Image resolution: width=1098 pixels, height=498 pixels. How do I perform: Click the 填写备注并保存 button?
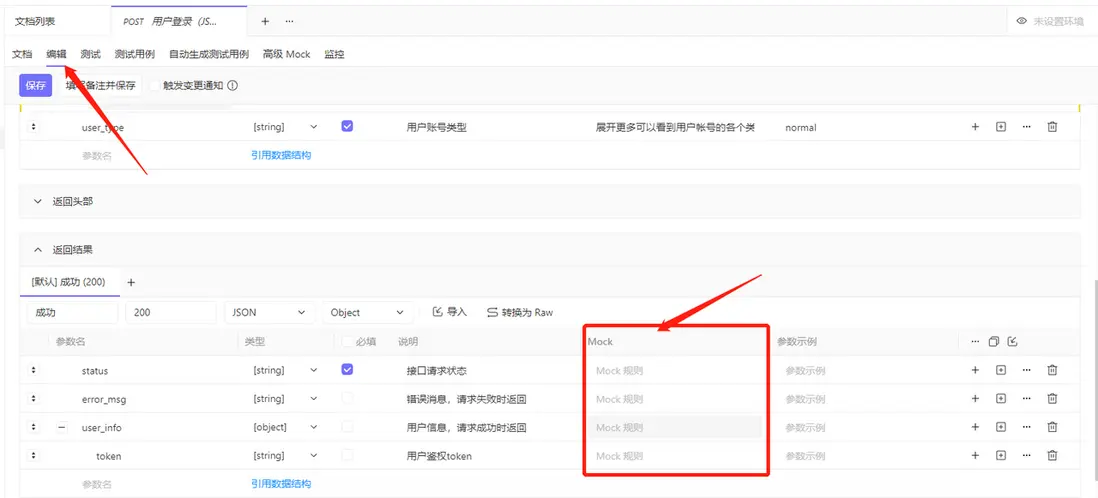pos(100,85)
